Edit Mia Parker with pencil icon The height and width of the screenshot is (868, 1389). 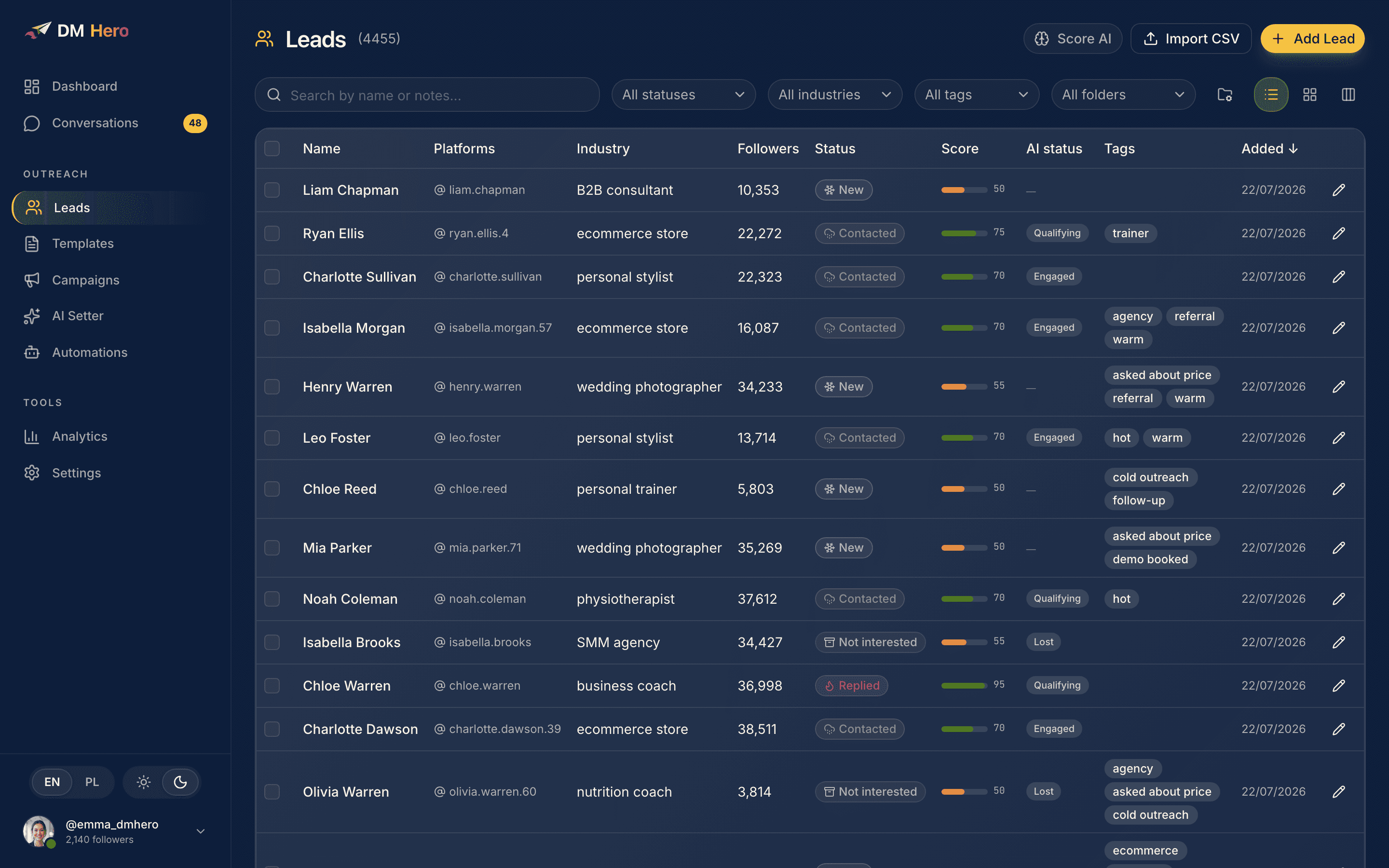[1338, 548]
